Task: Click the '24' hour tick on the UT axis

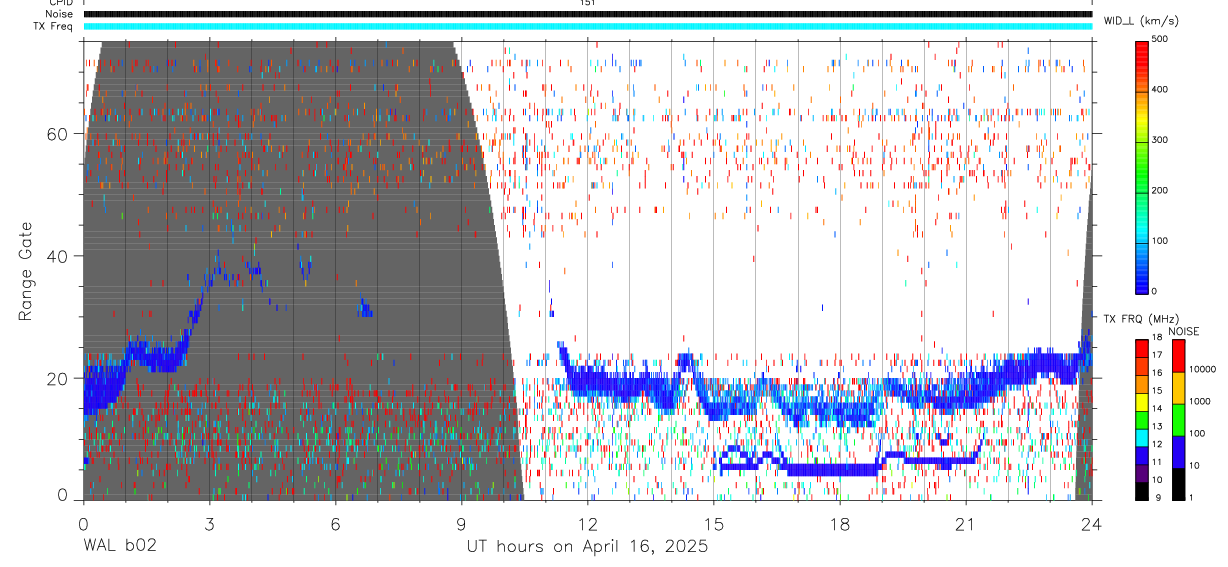Action: tap(1092, 523)
